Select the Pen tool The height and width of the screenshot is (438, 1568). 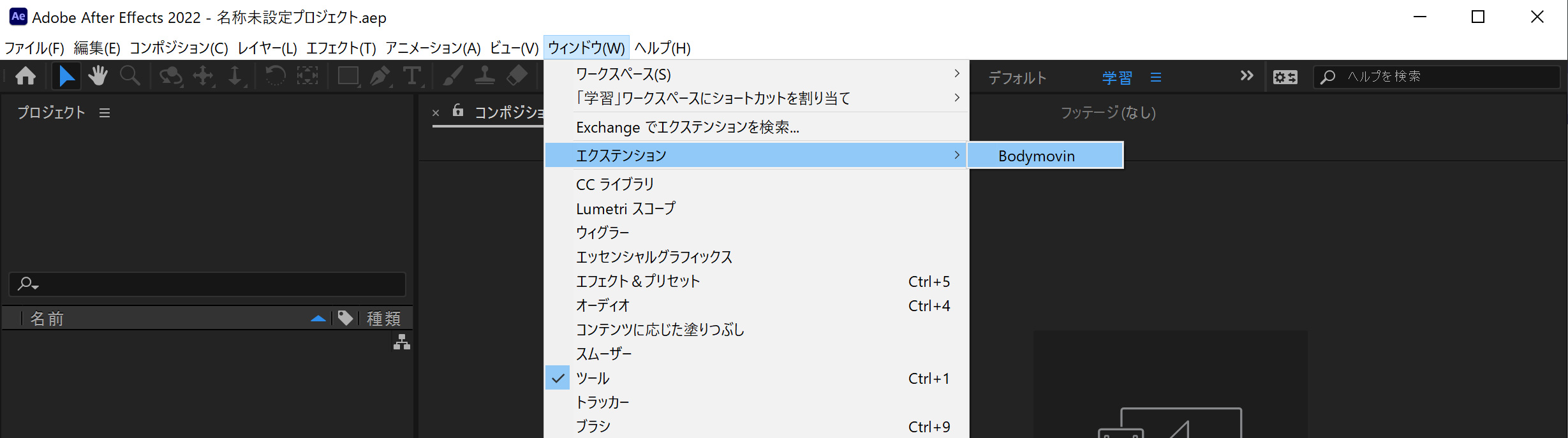[x=380, y=77]
